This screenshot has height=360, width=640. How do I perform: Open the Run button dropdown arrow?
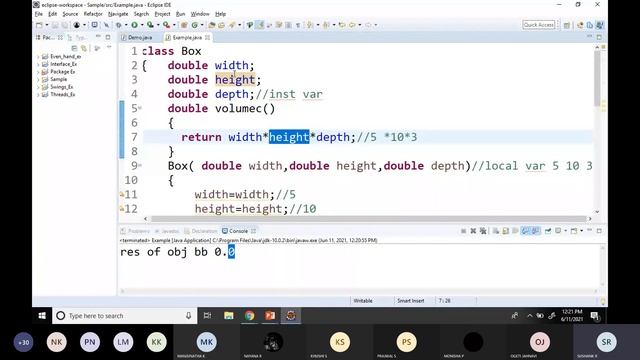pos(142,25)
